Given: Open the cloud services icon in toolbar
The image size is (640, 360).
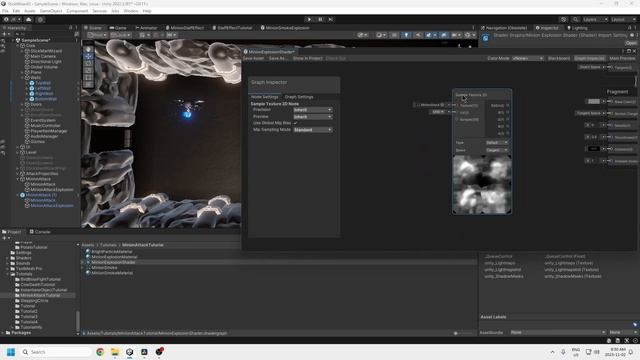Looking at the screenshot, I should tap(29, 19).
